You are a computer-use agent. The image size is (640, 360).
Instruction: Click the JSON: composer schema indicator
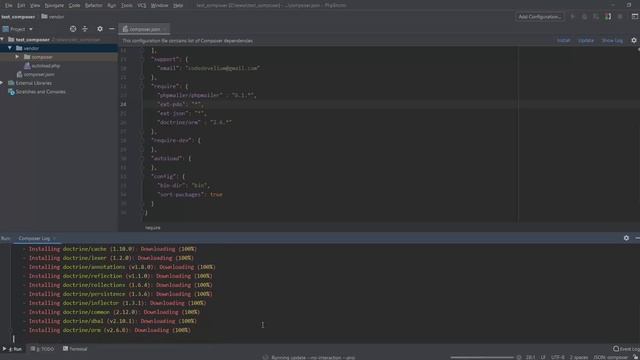(610, 357)
